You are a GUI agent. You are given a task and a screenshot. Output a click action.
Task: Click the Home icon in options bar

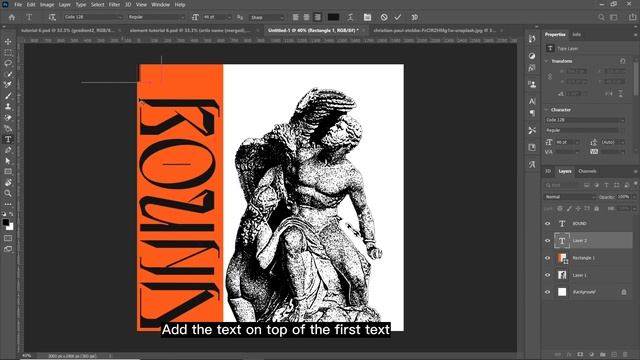12,17
